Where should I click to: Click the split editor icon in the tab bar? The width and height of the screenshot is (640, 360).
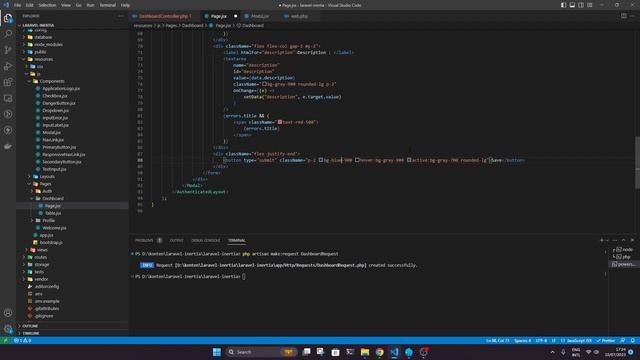coord(624,16)
